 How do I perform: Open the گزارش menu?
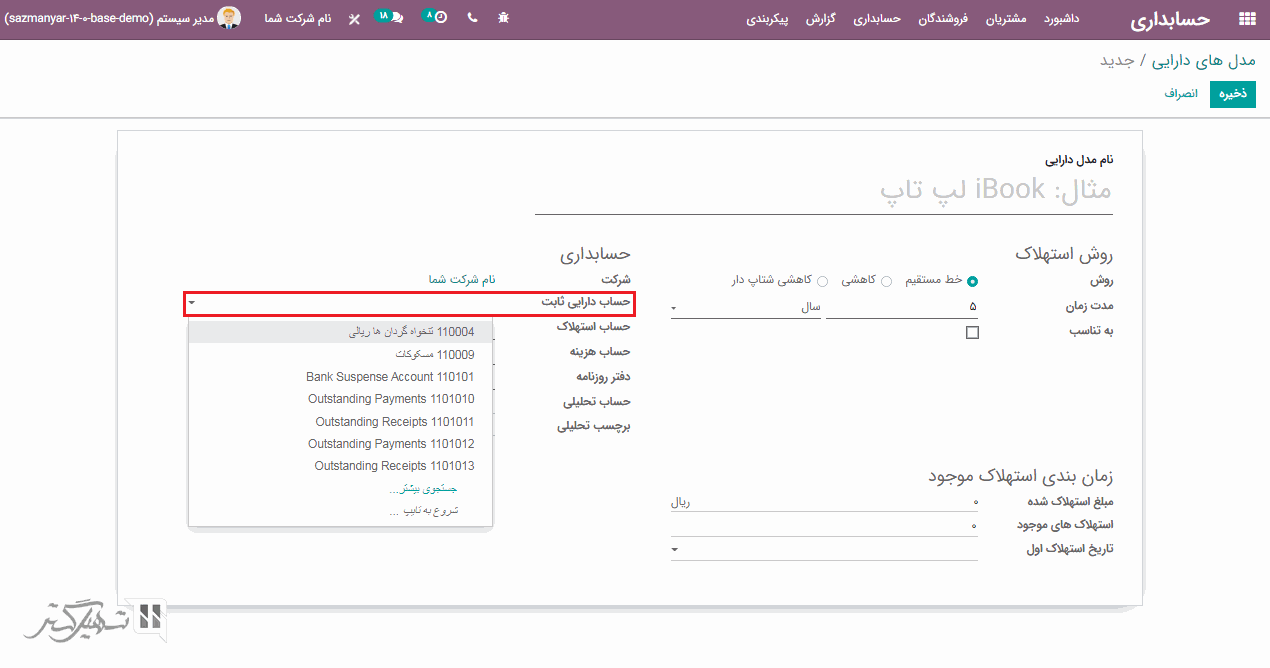click(821, 19)
